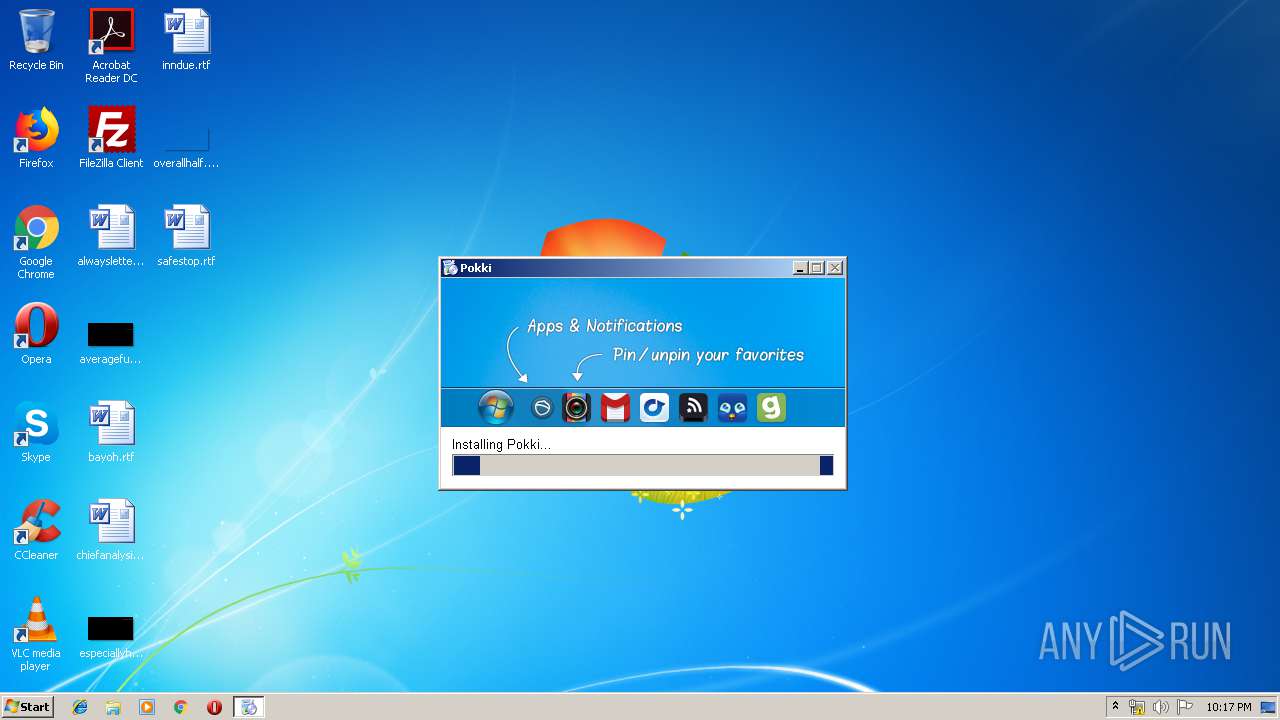Open Windows Explorer folder on taskbar

coord(113,707)
